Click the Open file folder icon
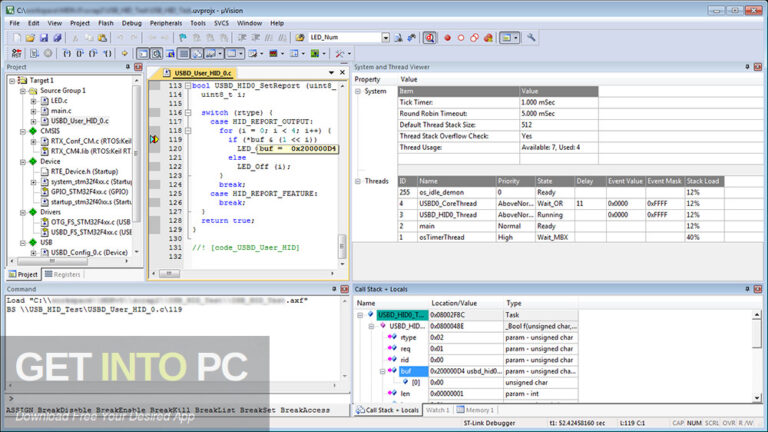This screenshot has width=768, height=432. tap(30, 38)
